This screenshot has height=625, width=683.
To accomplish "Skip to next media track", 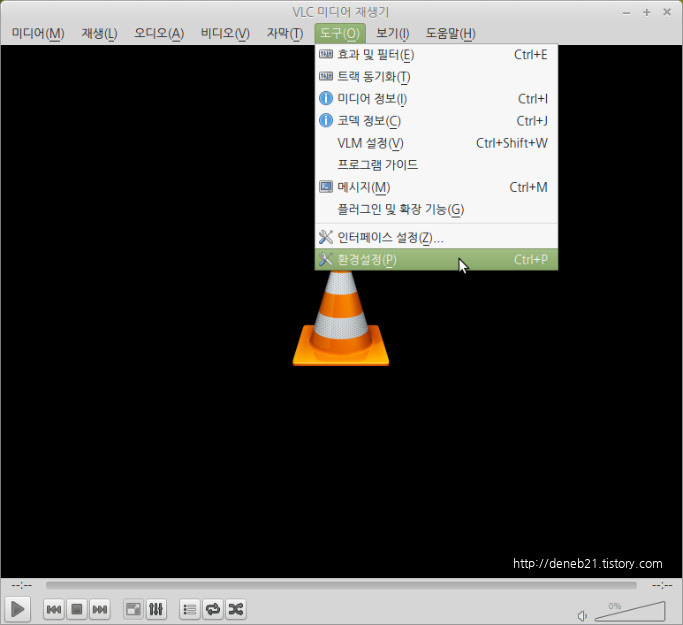I will pos(100,609).
